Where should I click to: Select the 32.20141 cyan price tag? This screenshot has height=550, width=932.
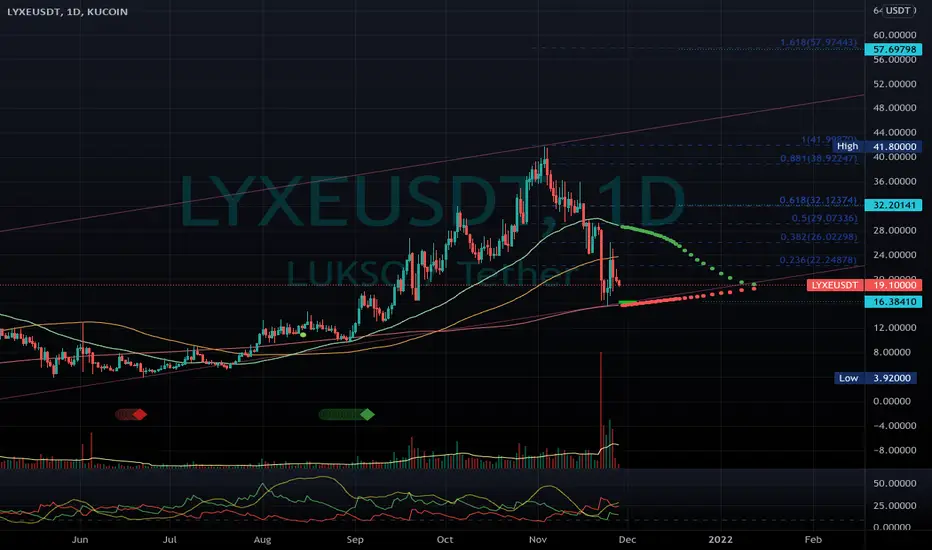point(894,205)
